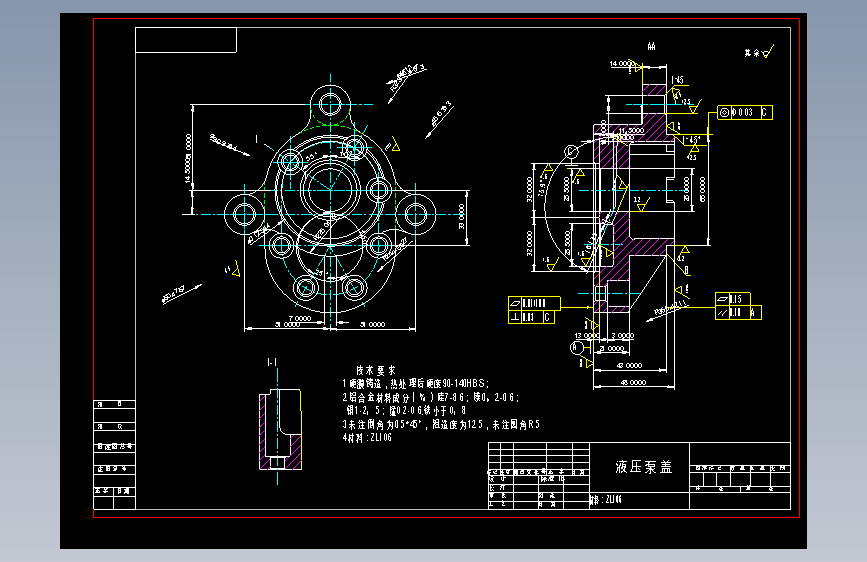Click the 21.0000 dimension text
Viewport: 867px width, 562px height.
pos(613,348)
